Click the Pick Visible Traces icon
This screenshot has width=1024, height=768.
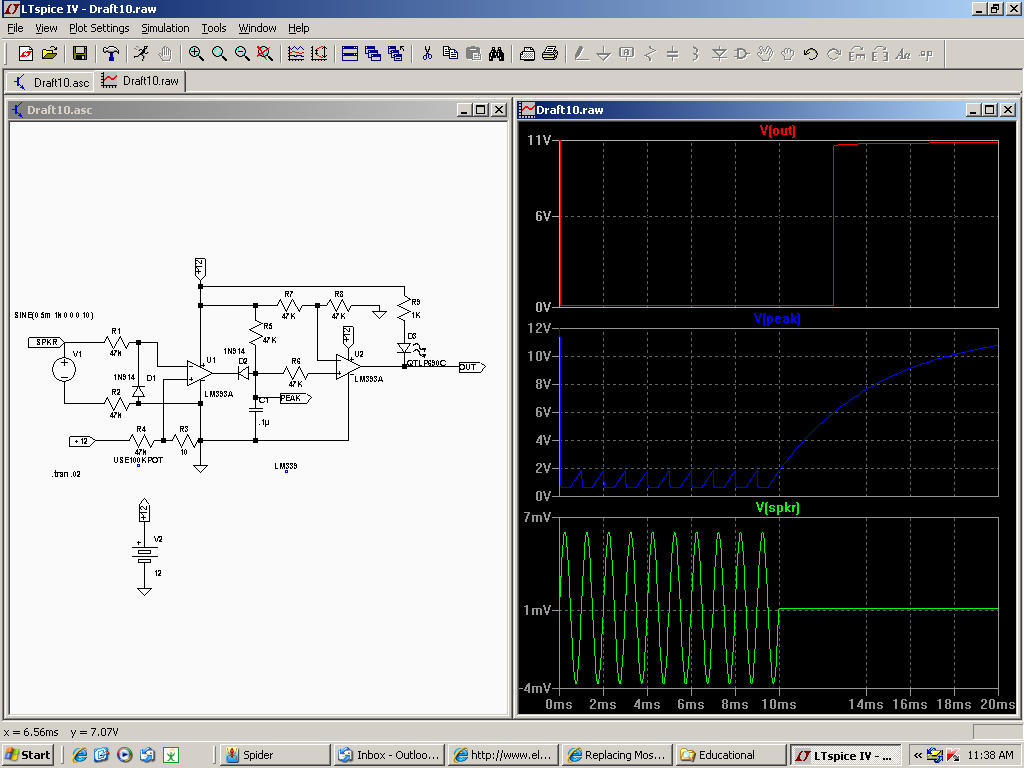click(296, 54)
